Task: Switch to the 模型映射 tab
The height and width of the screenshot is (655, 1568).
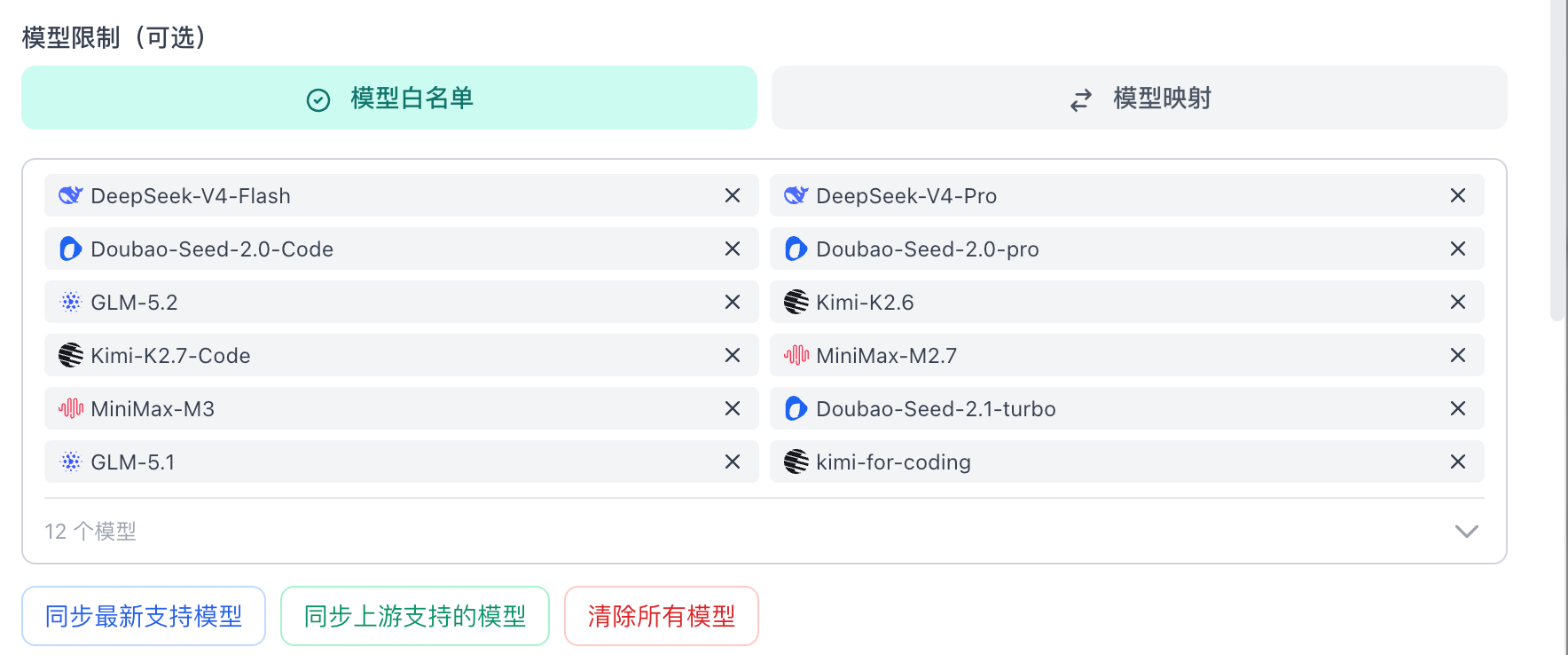Action: [x=1140, y=98]
